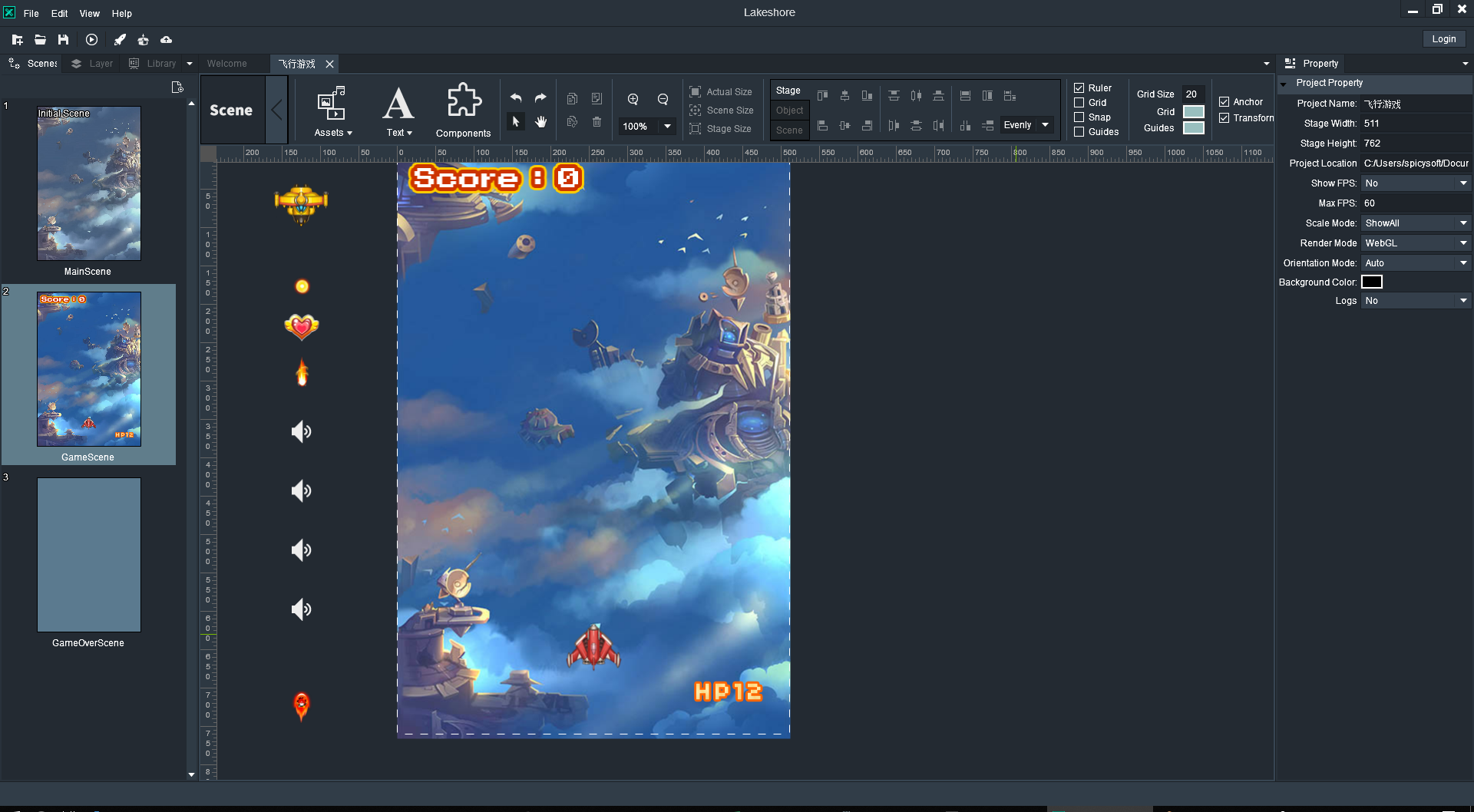The width and height of the screenshot is (1474, 812).
Task: Click the Grid Size input field
Action: coord(1193,94)
